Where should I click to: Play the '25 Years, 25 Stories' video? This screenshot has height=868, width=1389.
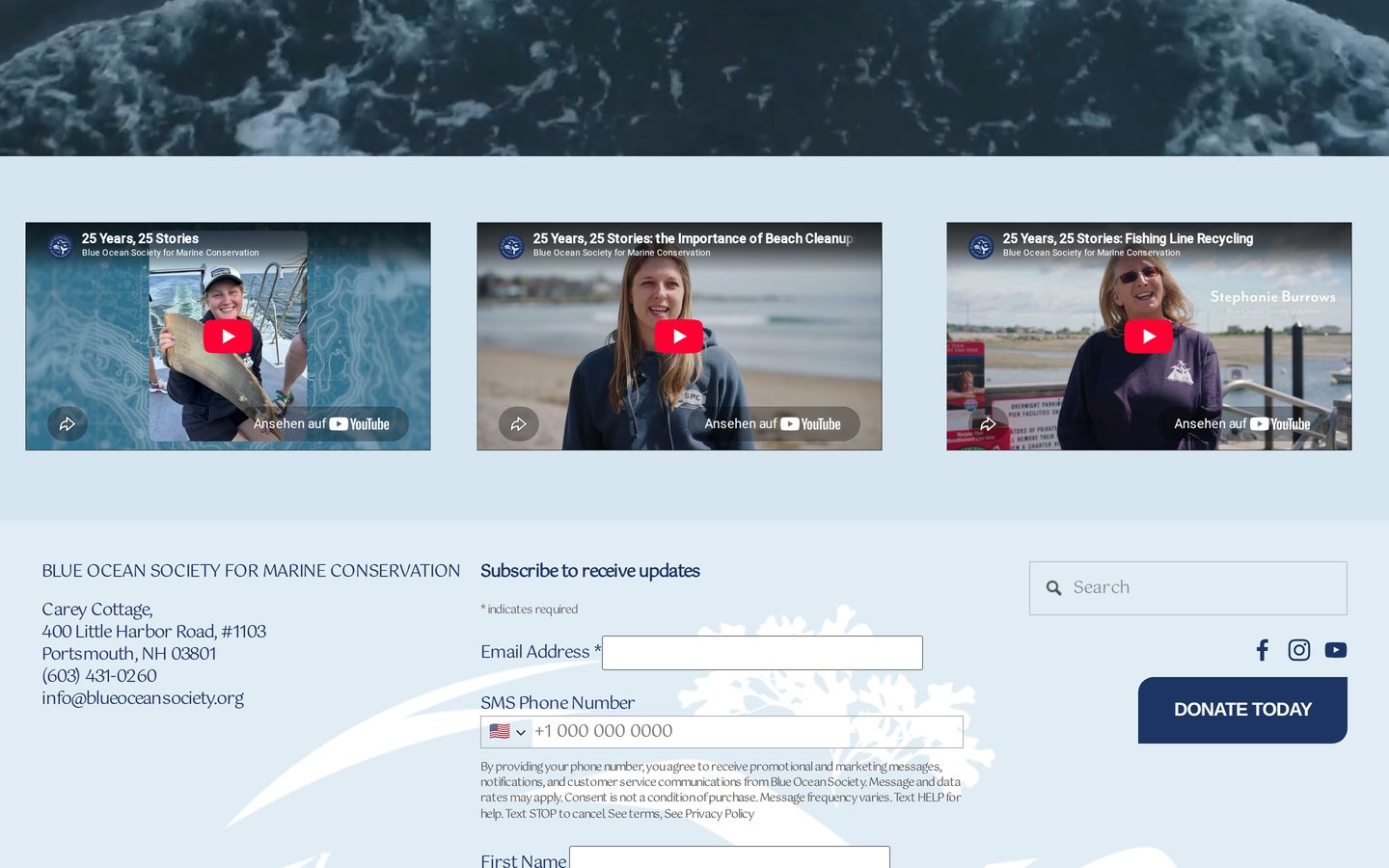click(x=228, y=337)
